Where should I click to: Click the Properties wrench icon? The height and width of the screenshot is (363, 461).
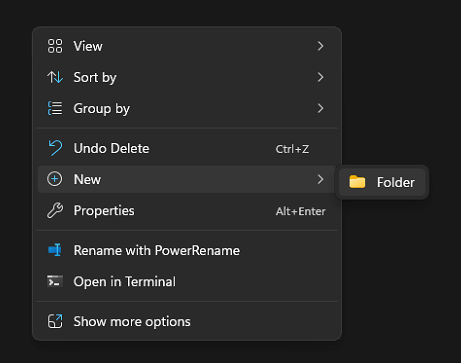tap(55, 210)
